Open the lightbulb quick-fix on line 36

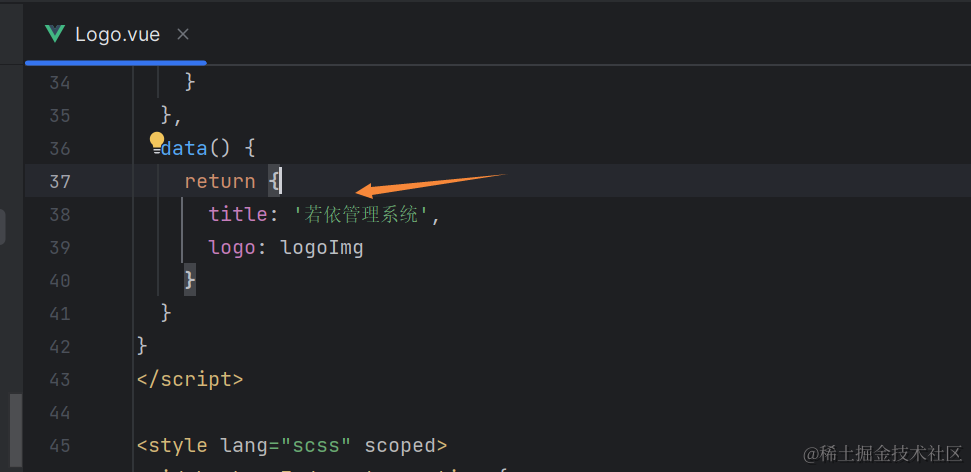pyautogui.click(x=157, y=142)
